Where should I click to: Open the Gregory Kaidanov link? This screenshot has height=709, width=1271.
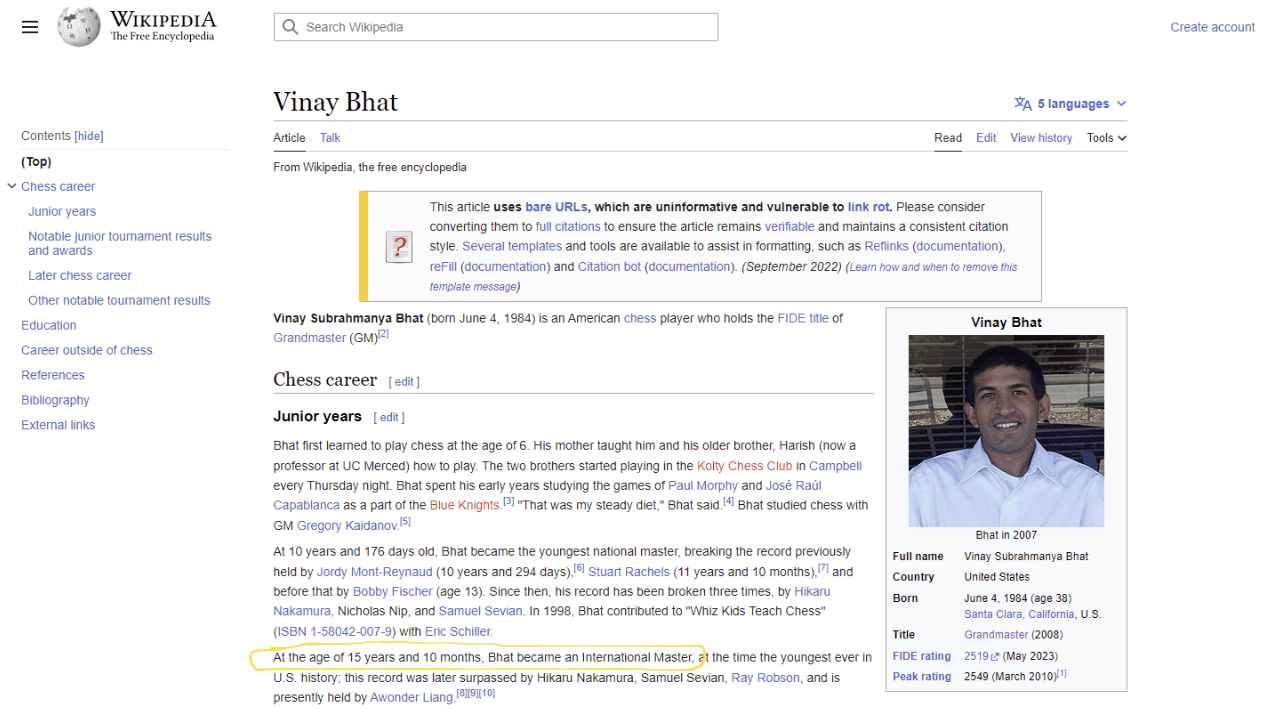(x=347, y=526)
